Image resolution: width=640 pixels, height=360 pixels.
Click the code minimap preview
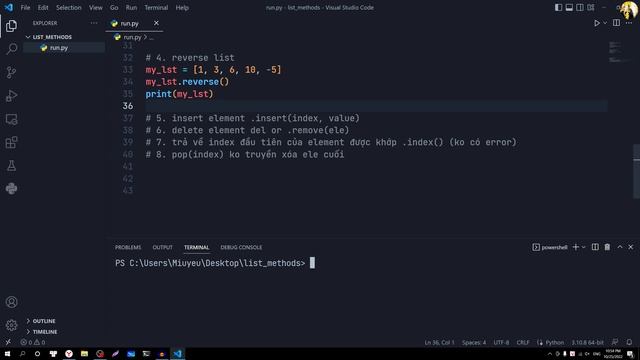(620, 52)
